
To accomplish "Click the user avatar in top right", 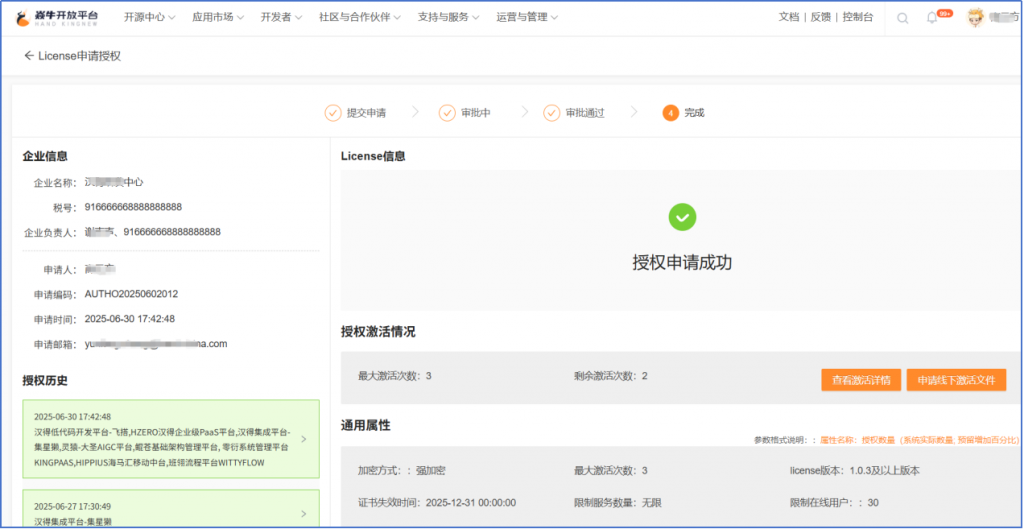I will [976, 18].
